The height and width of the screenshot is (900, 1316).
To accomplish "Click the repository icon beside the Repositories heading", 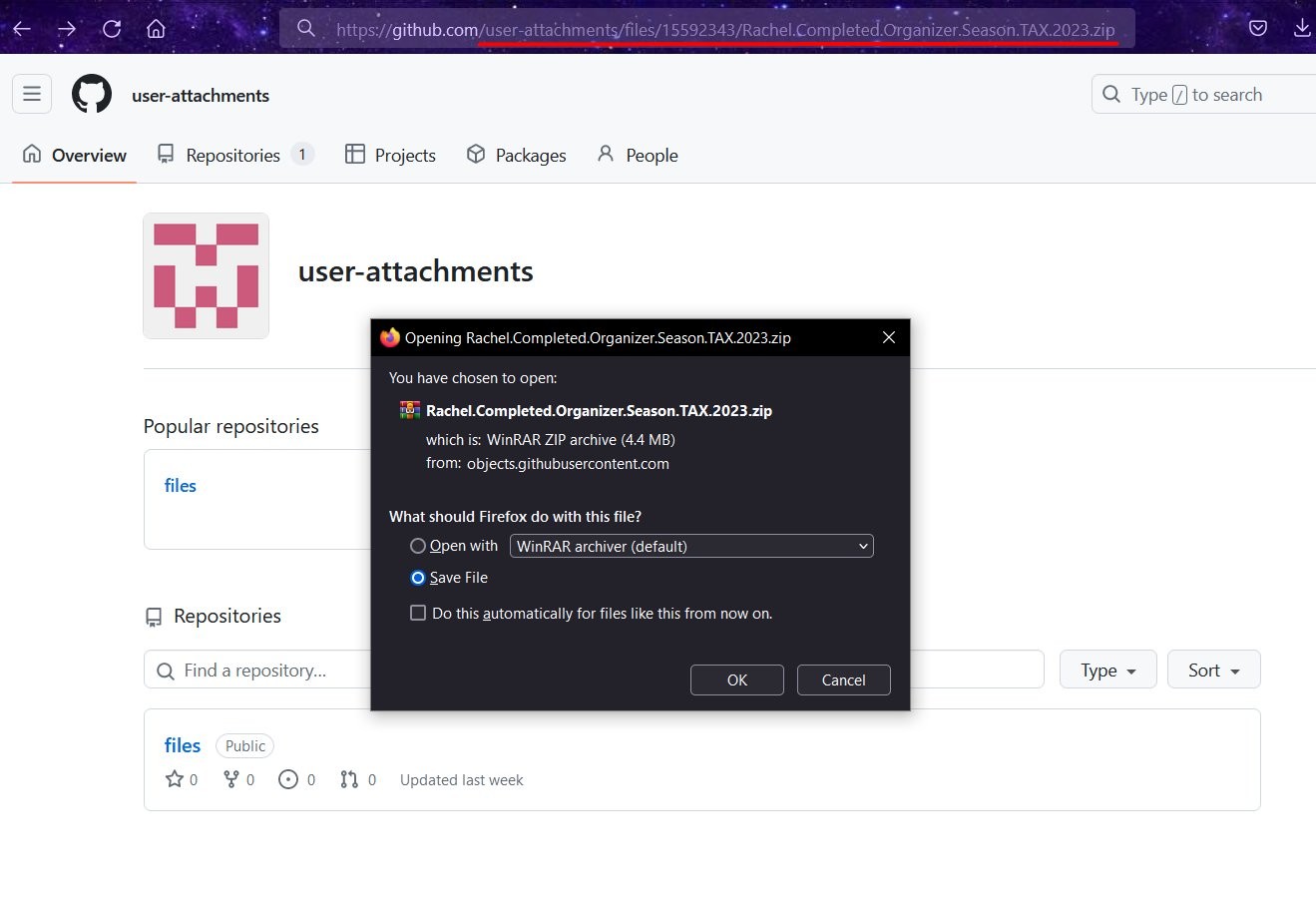I will point(154,617).
